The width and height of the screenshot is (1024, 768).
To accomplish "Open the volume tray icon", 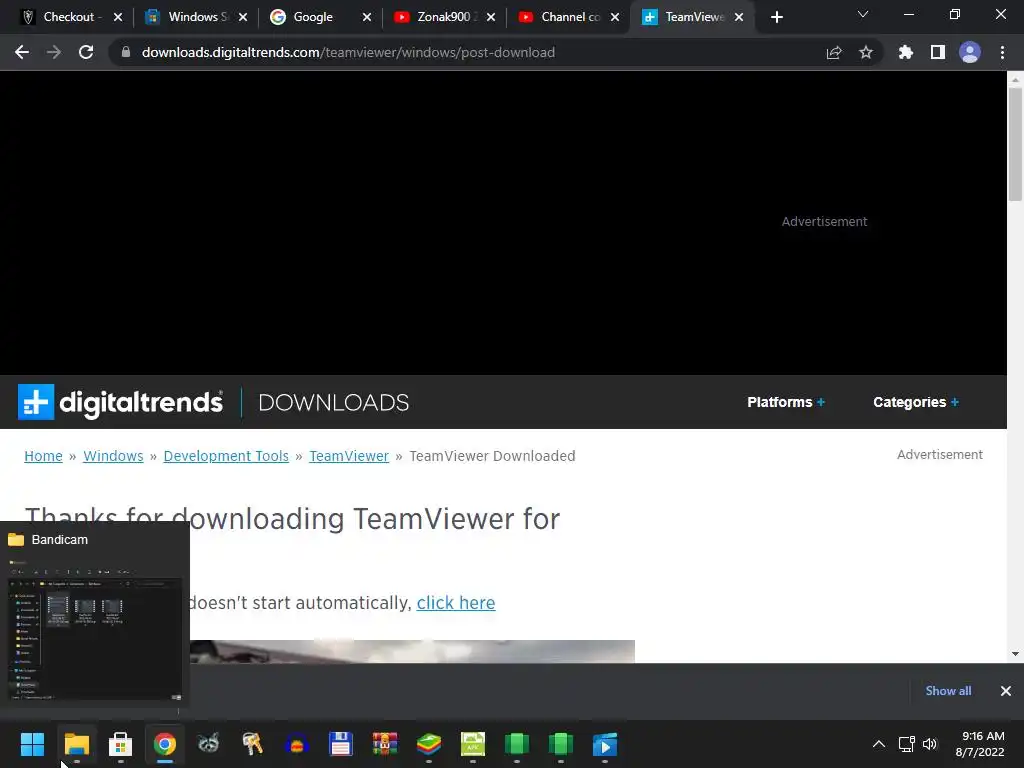I will tap(930, 744).
